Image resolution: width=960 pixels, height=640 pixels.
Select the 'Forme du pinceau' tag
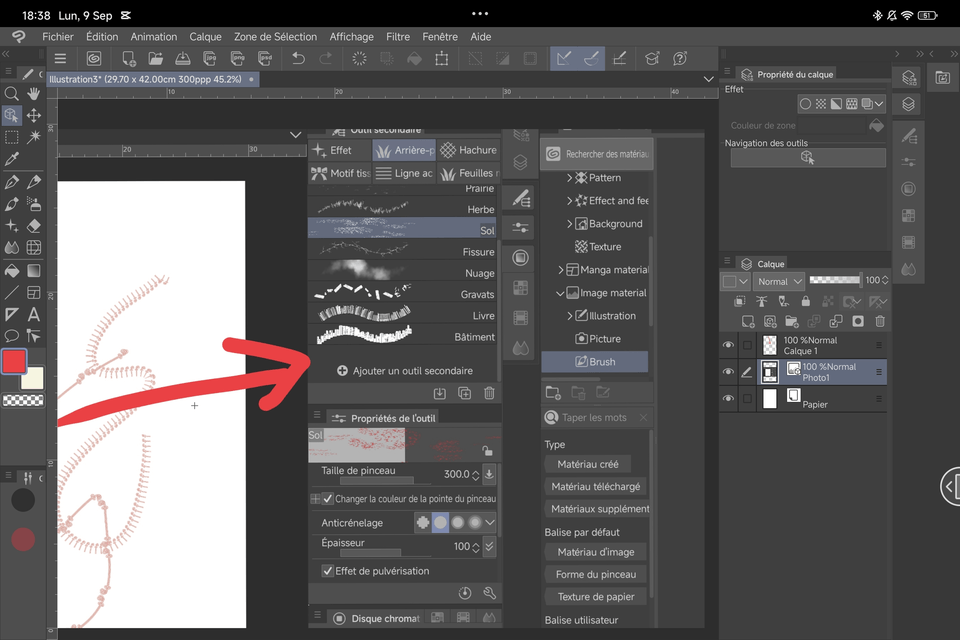(596, 574)
